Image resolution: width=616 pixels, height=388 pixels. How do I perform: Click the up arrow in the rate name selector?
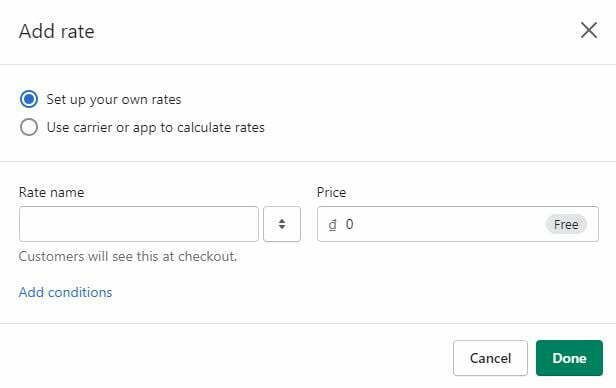(x=282, y=221)
